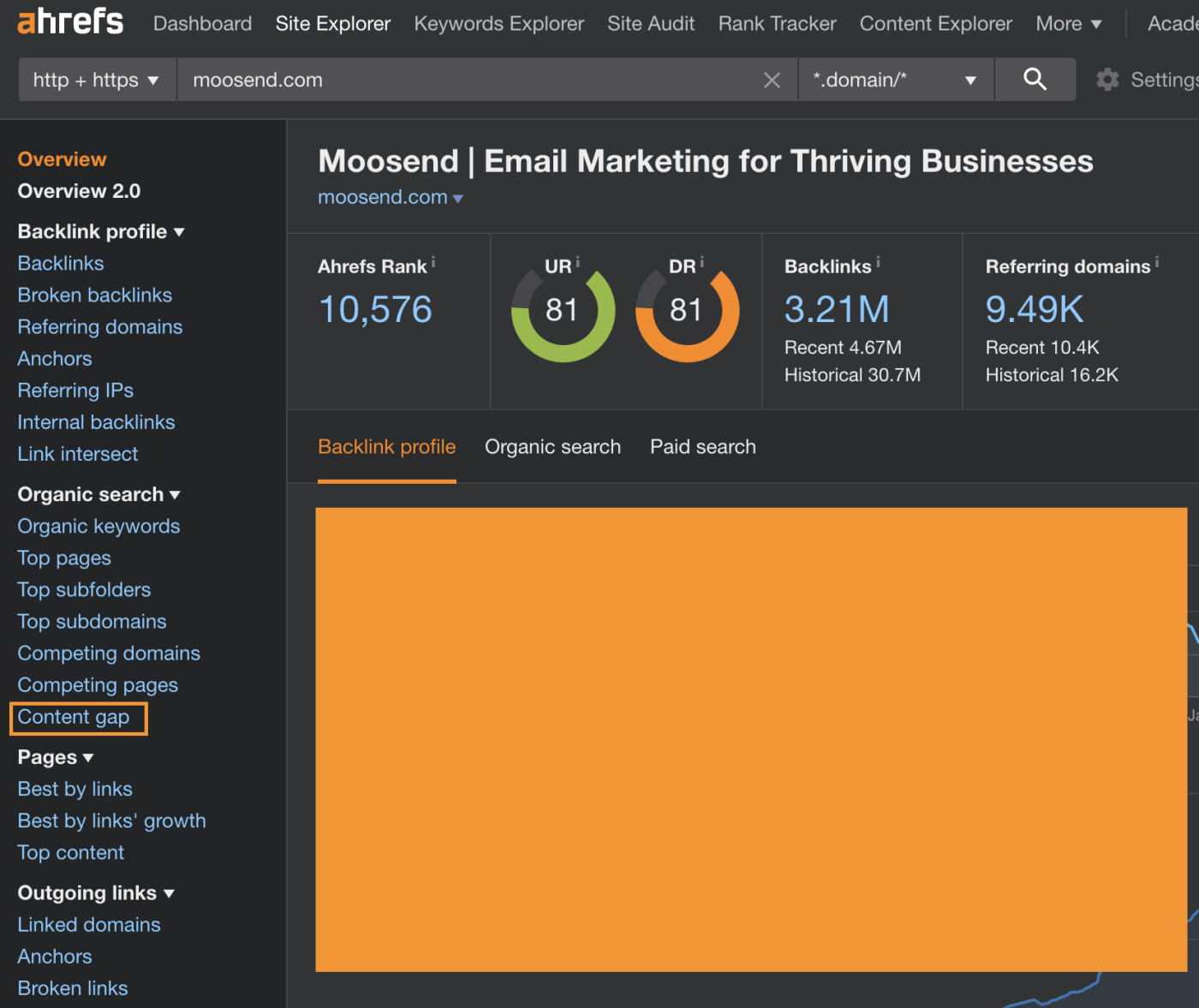The image size is (1199, 1008).
Task: Click the DR 81 gauge
Action: pos(687,311)
